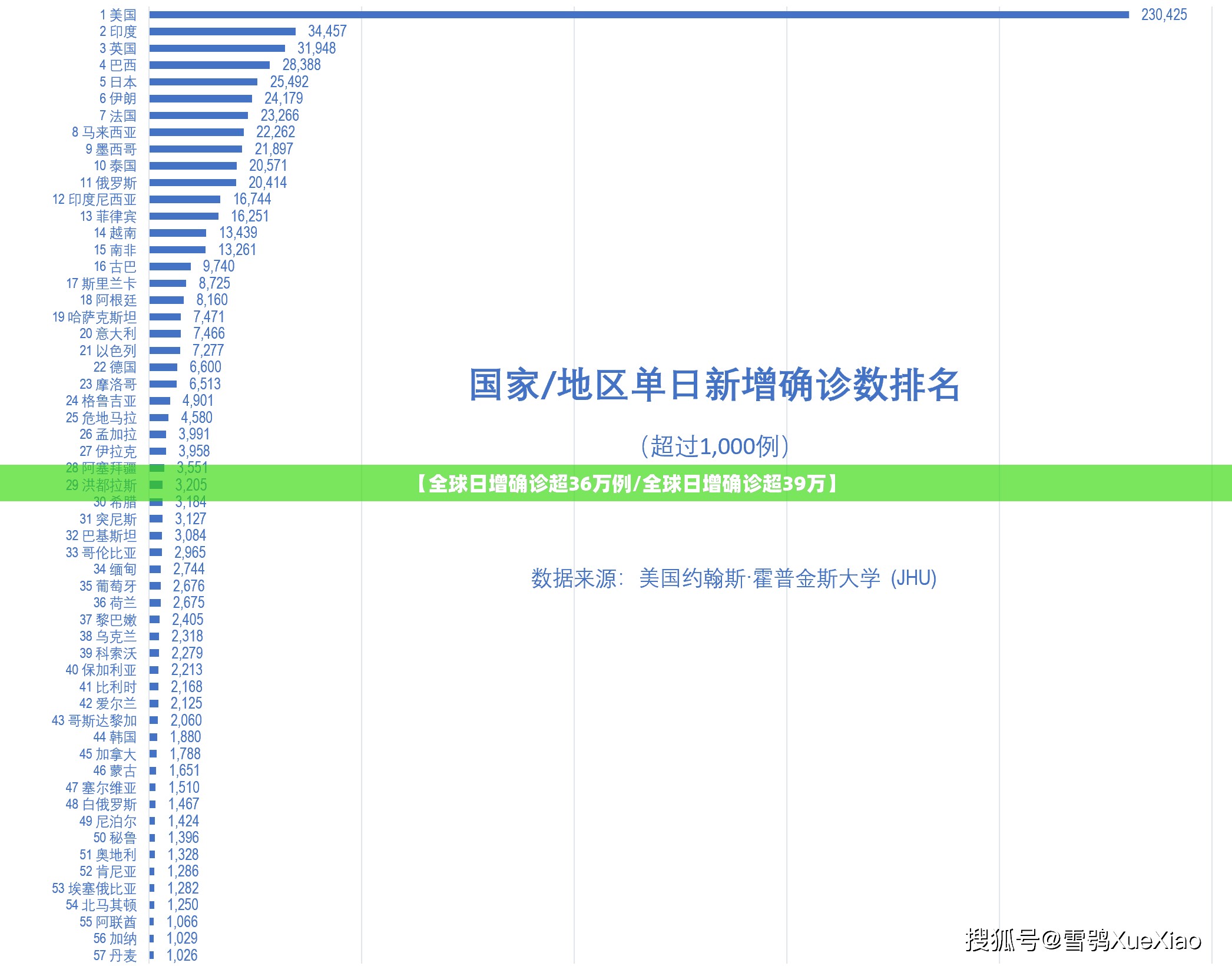1232x966 pixels.
Task: Click the row label 40 保加利亚
Action: (101, 670)
